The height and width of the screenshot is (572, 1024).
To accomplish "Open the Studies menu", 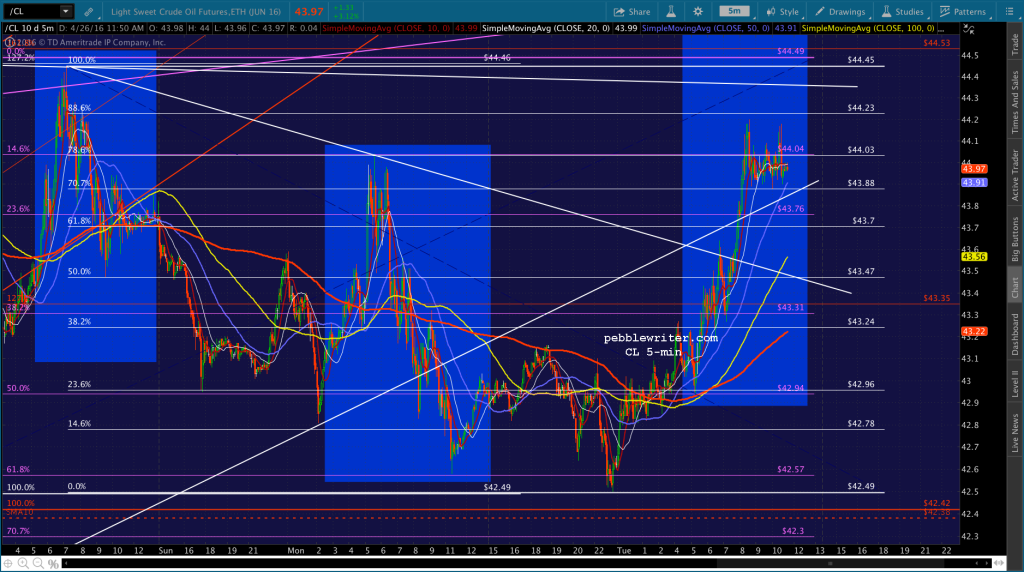I will (x=902, y=12).
